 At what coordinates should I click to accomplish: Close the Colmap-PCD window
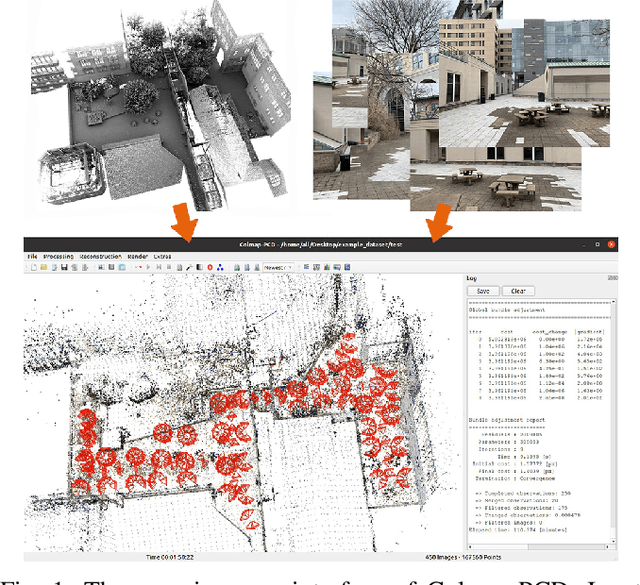tap(611, 244)
